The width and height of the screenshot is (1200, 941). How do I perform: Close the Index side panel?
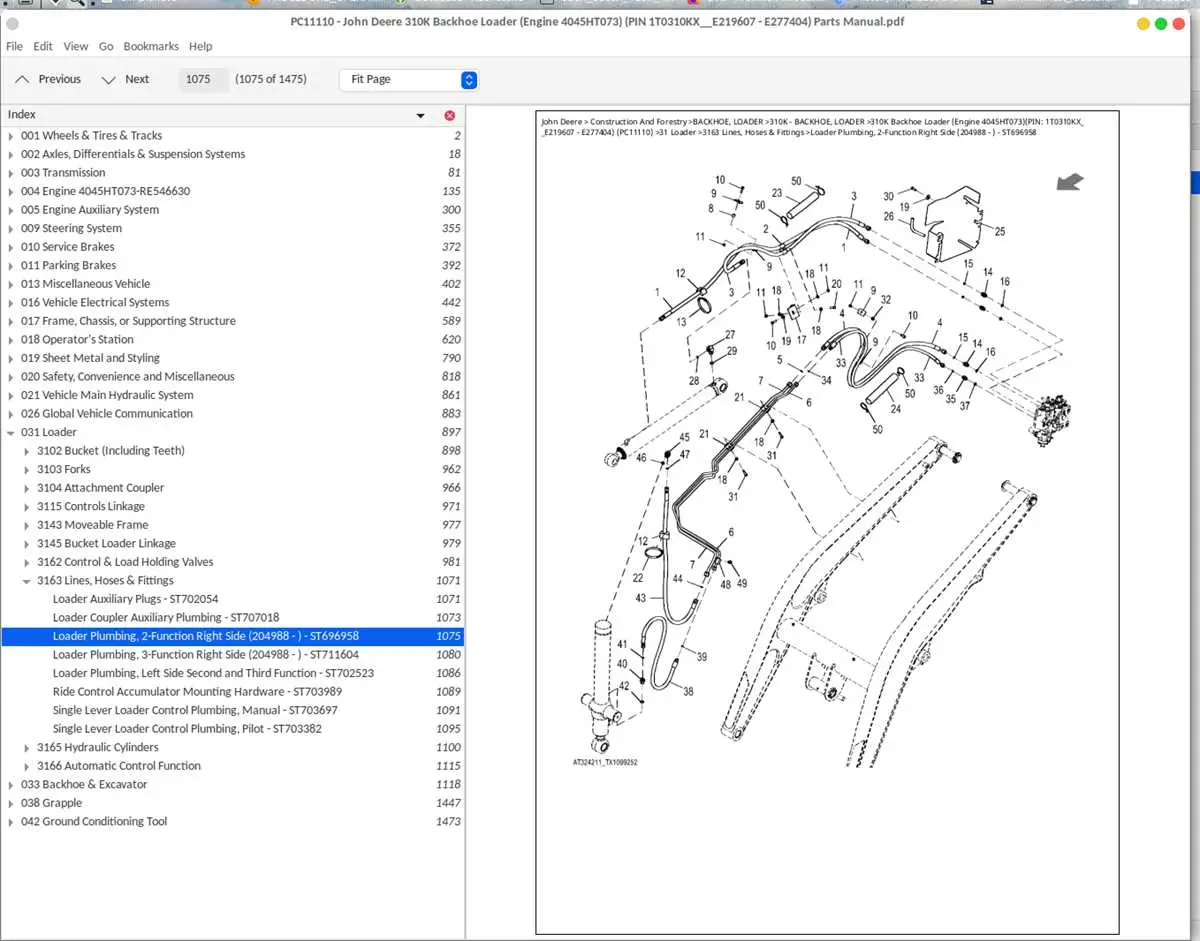tap(449, 116)
